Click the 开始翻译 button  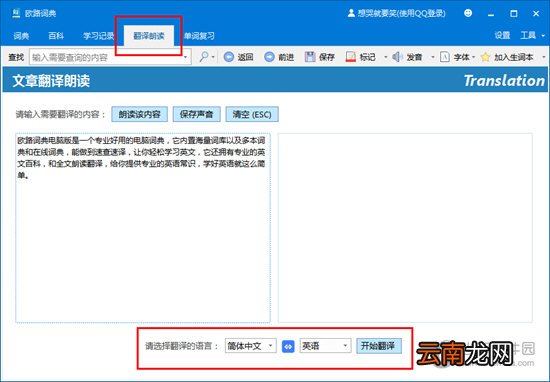pos(379,346)
